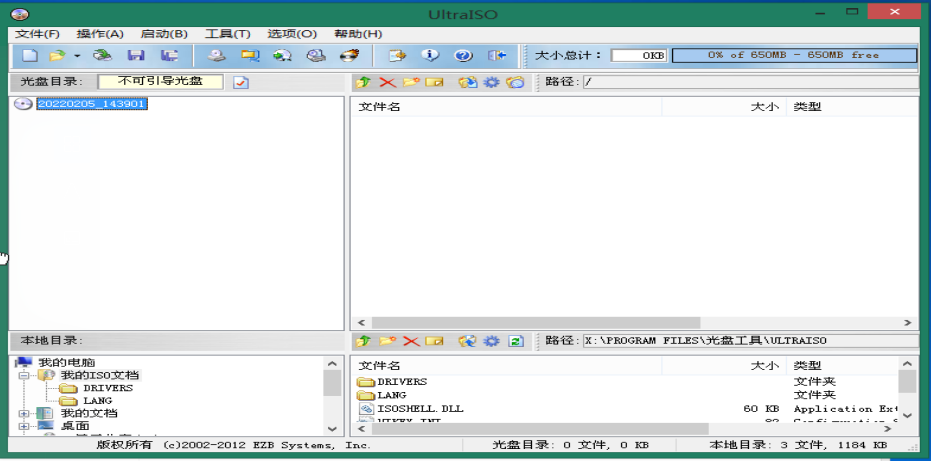This screenshot has width=931, height=461.
Task: Click the gear icon in disc directory toolbar
Action: 491,82
